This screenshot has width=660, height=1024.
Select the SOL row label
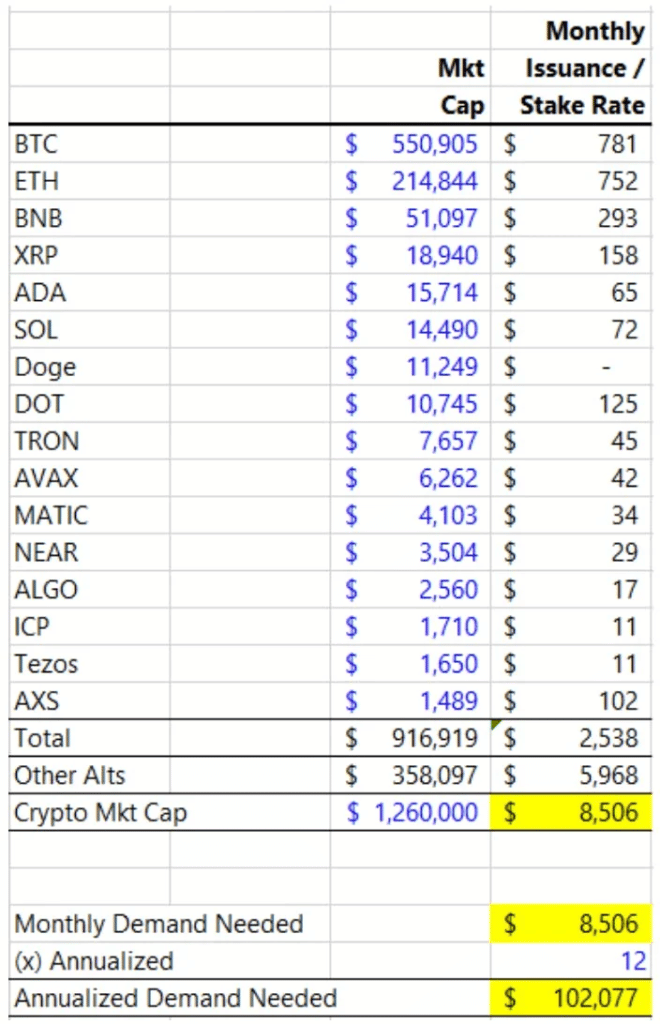pyautogui.click(x=36, y=330)
